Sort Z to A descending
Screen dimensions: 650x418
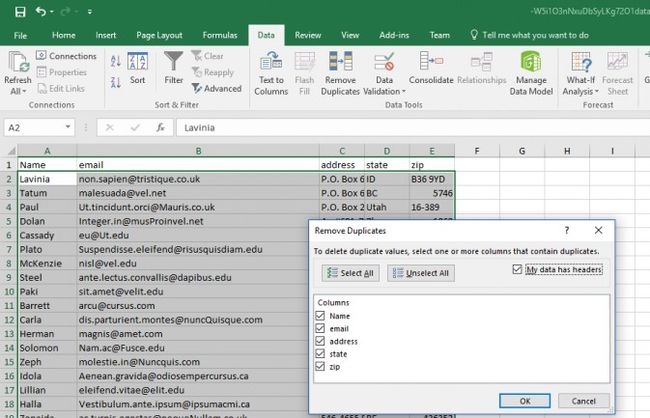(x=116, y=83)
